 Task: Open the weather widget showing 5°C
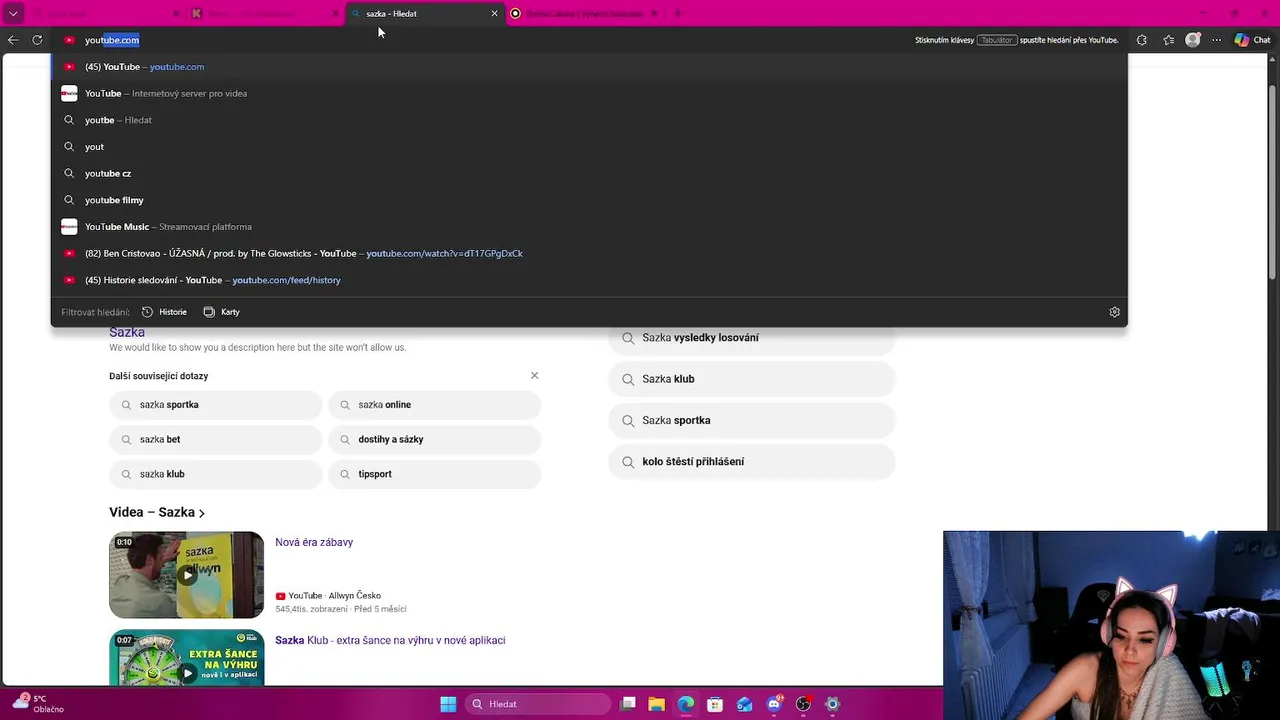pos(38,704)
